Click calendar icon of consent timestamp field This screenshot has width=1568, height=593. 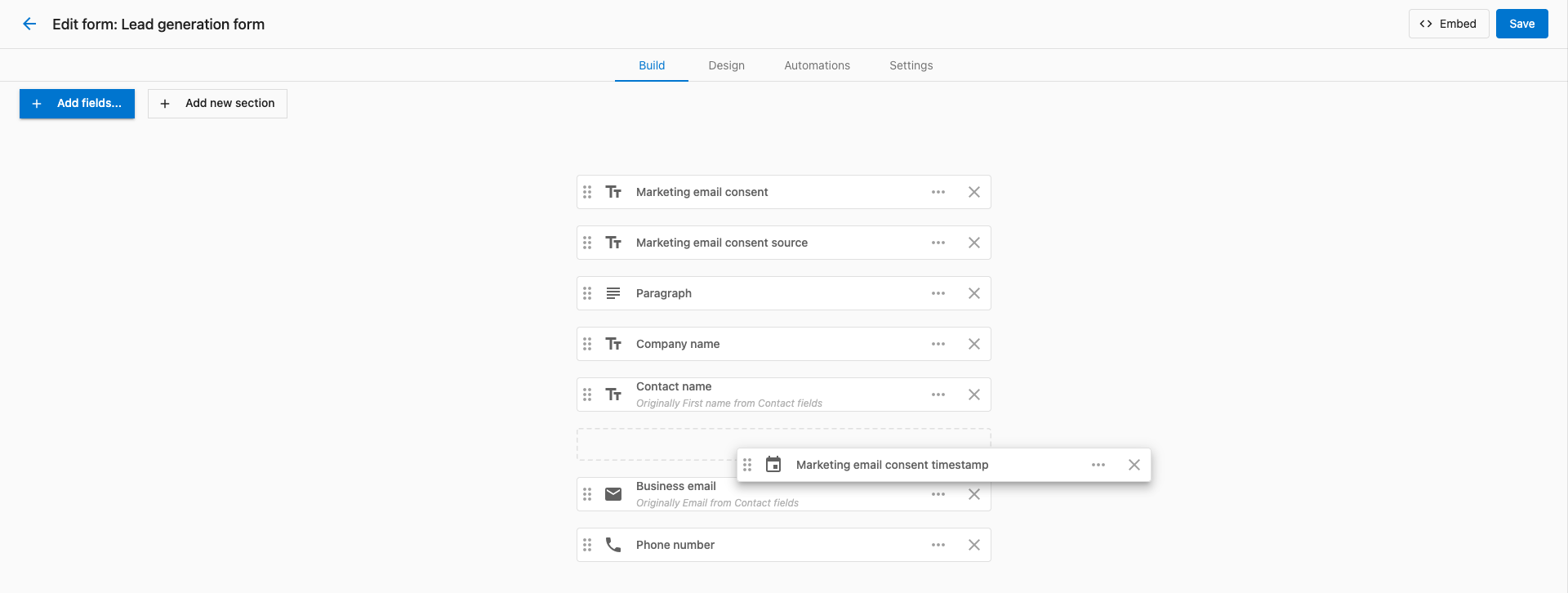(773, 465)
